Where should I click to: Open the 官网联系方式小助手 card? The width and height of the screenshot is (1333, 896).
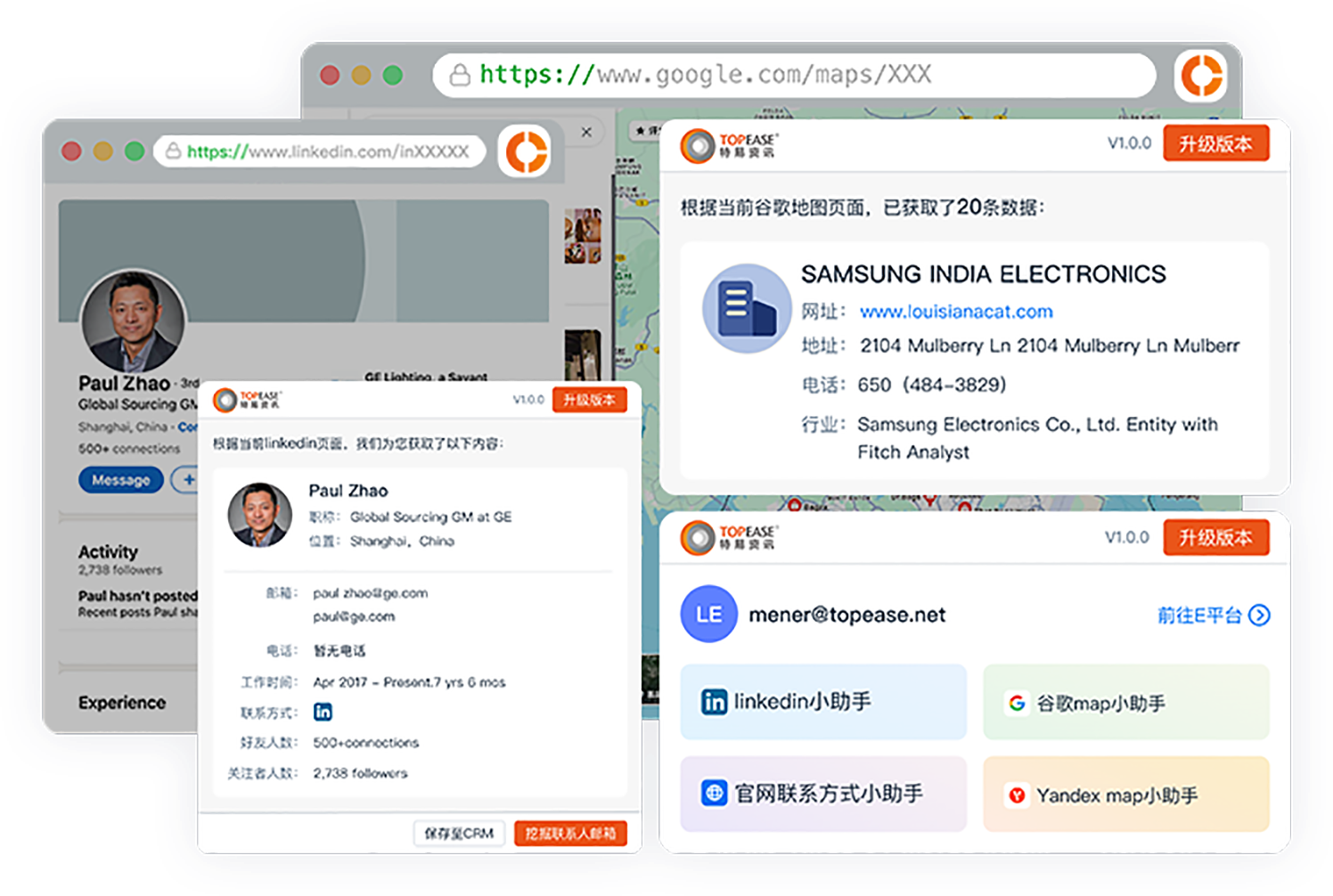click(823, 794)
